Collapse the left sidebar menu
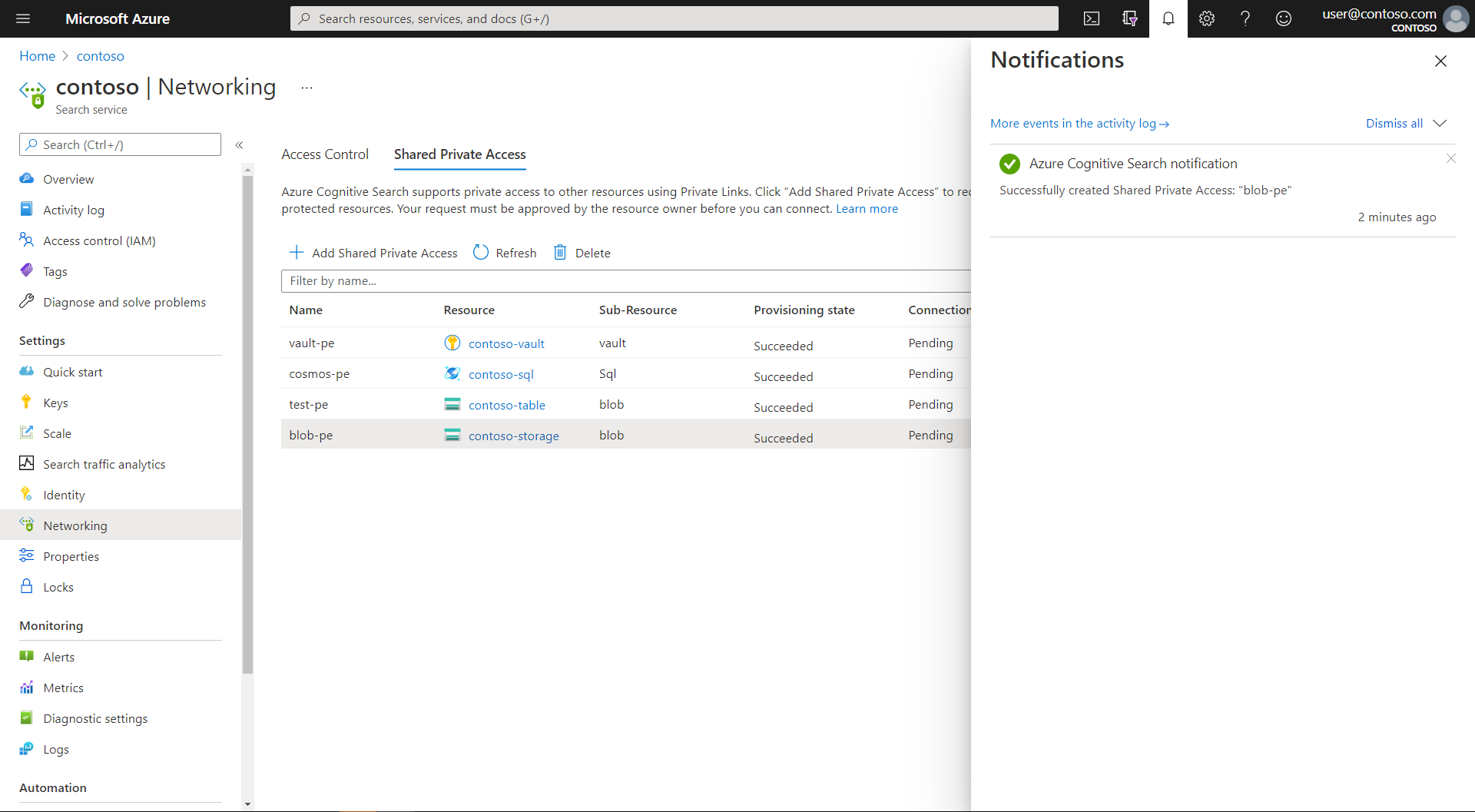This screenshot has width=1475, height=812. click(x=239, y=144)
